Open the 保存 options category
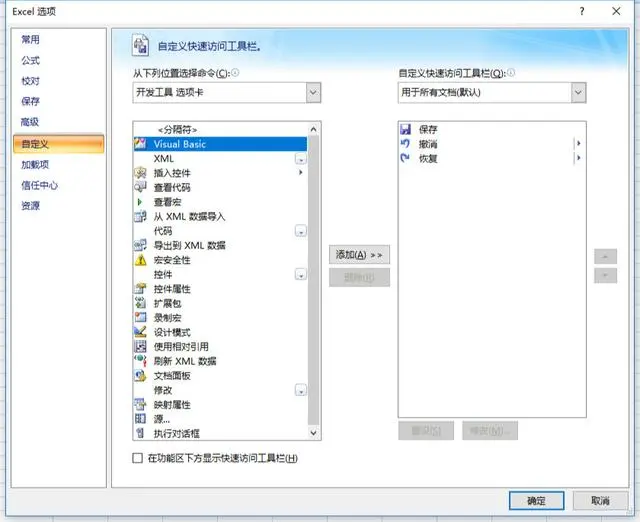 tap(31, 101)
